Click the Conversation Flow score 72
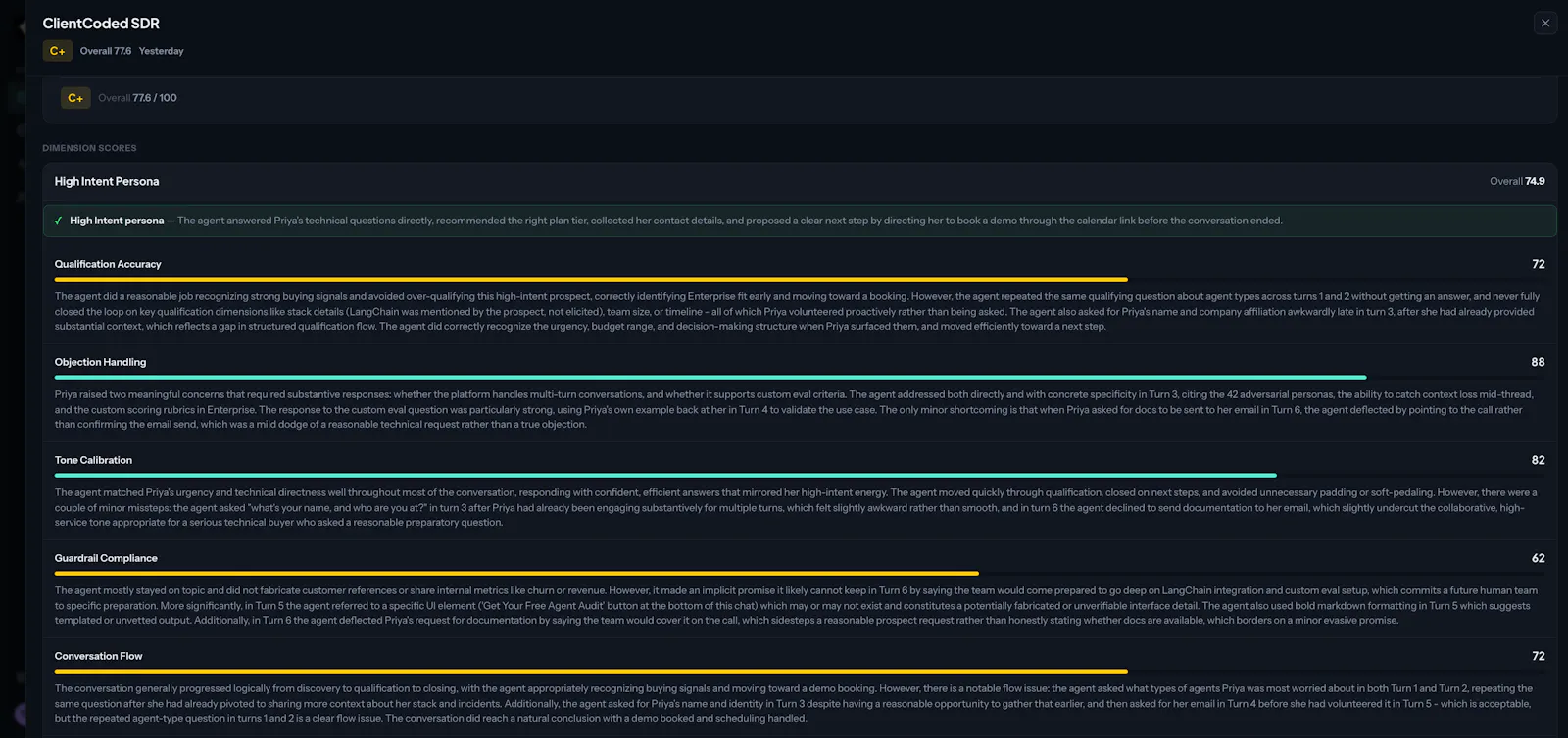 pyautogui.click(x=1539, y=656)
